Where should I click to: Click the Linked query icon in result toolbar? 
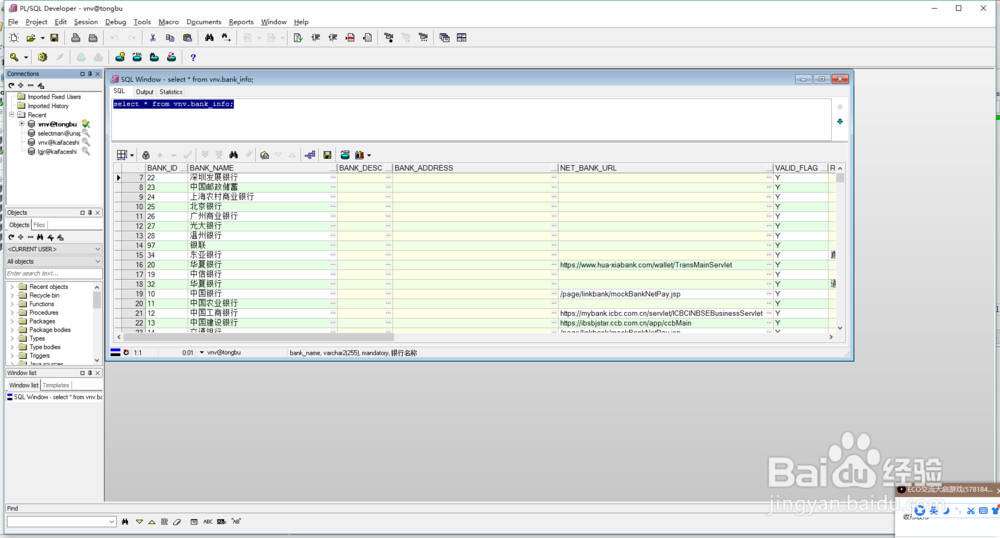pyautogui.click(x=310, y=155)
